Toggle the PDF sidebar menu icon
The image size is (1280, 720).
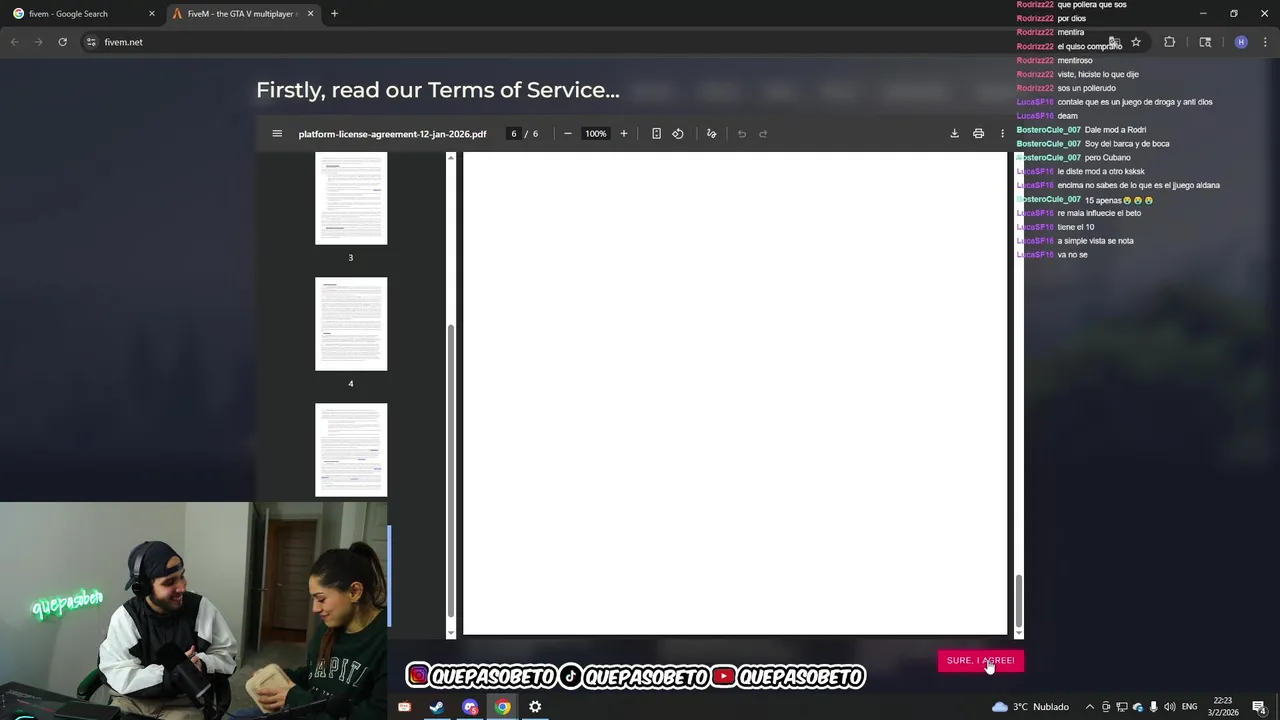tap(277, 134)
